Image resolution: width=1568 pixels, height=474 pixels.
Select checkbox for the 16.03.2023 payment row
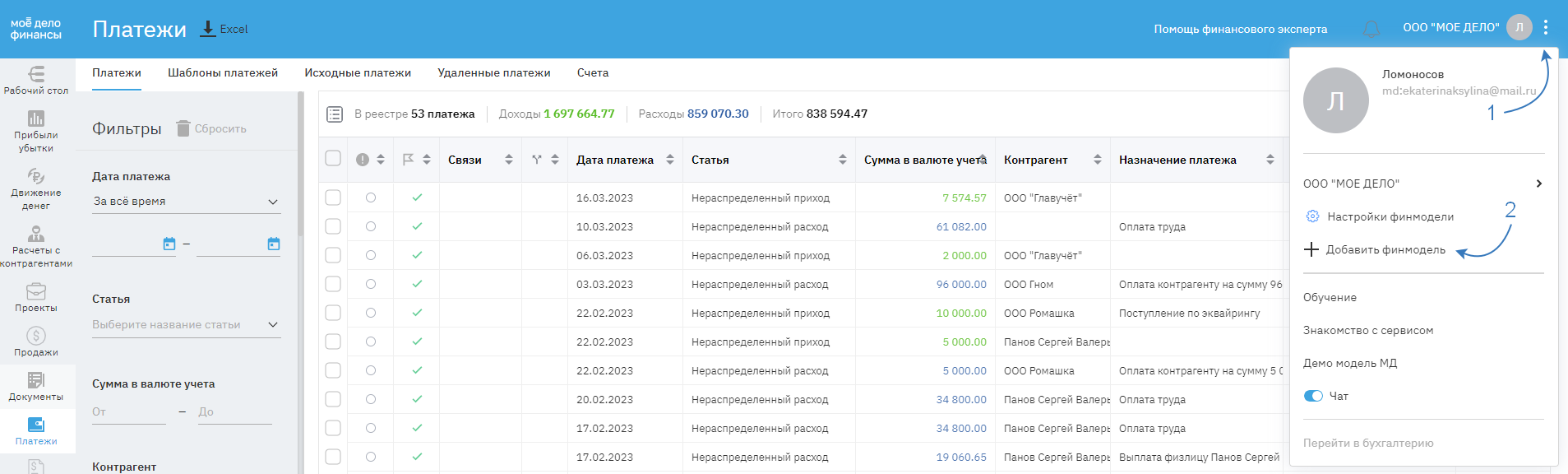point(333,197)
